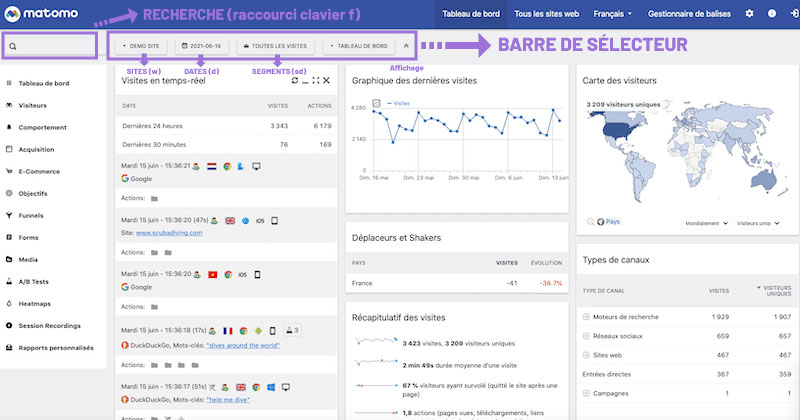Click the info icon in top bar
This screenshot has height=420, width=800.
(x=772, y=14)
